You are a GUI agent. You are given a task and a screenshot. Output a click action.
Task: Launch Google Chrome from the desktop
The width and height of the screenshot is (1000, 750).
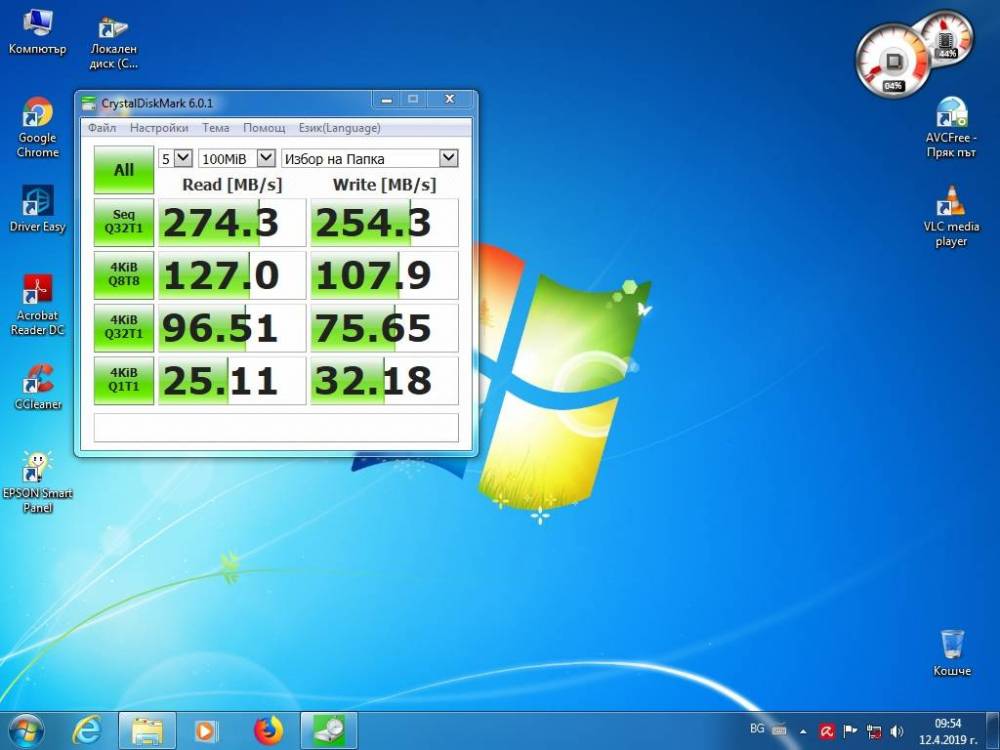37,128
